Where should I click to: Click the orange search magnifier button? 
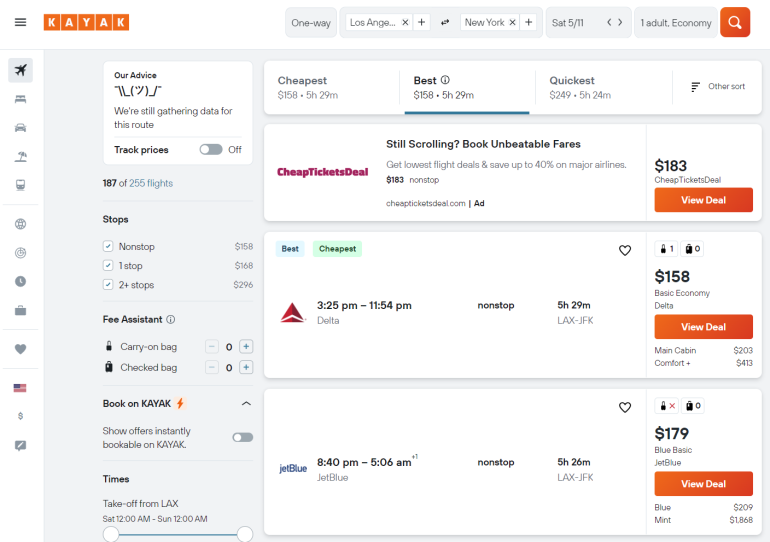[x=735, y=23]
